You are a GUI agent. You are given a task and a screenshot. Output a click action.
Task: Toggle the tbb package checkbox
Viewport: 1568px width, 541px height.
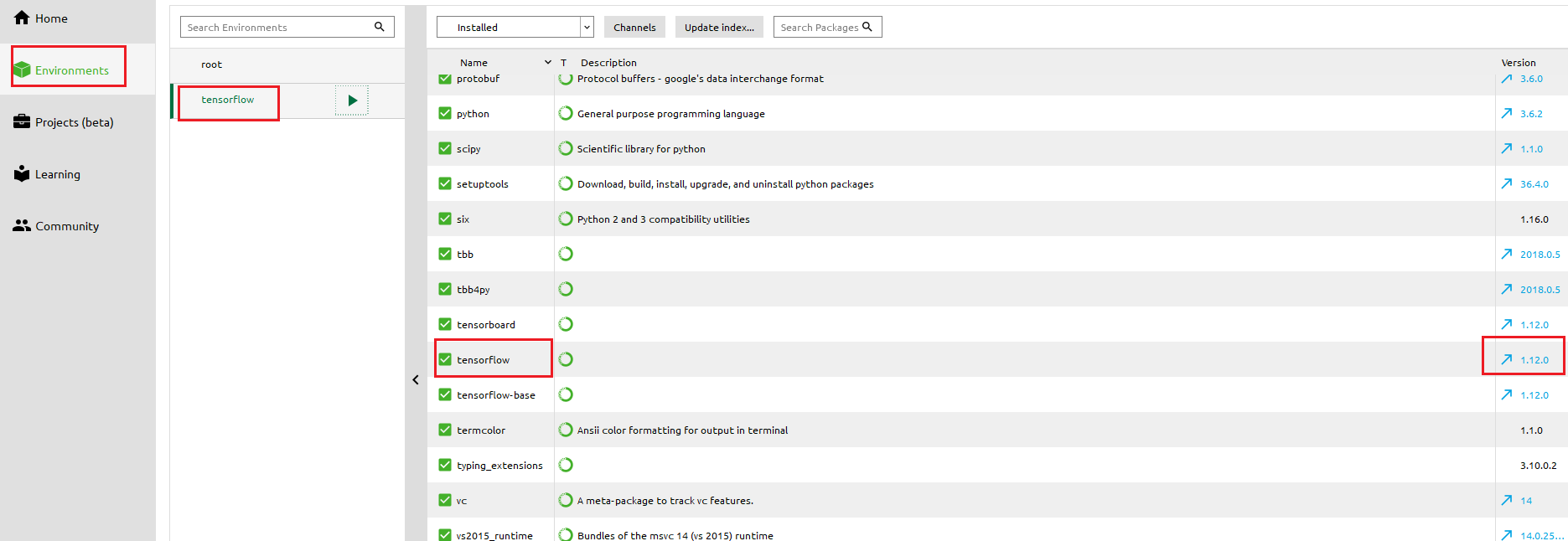coord(445,254)
